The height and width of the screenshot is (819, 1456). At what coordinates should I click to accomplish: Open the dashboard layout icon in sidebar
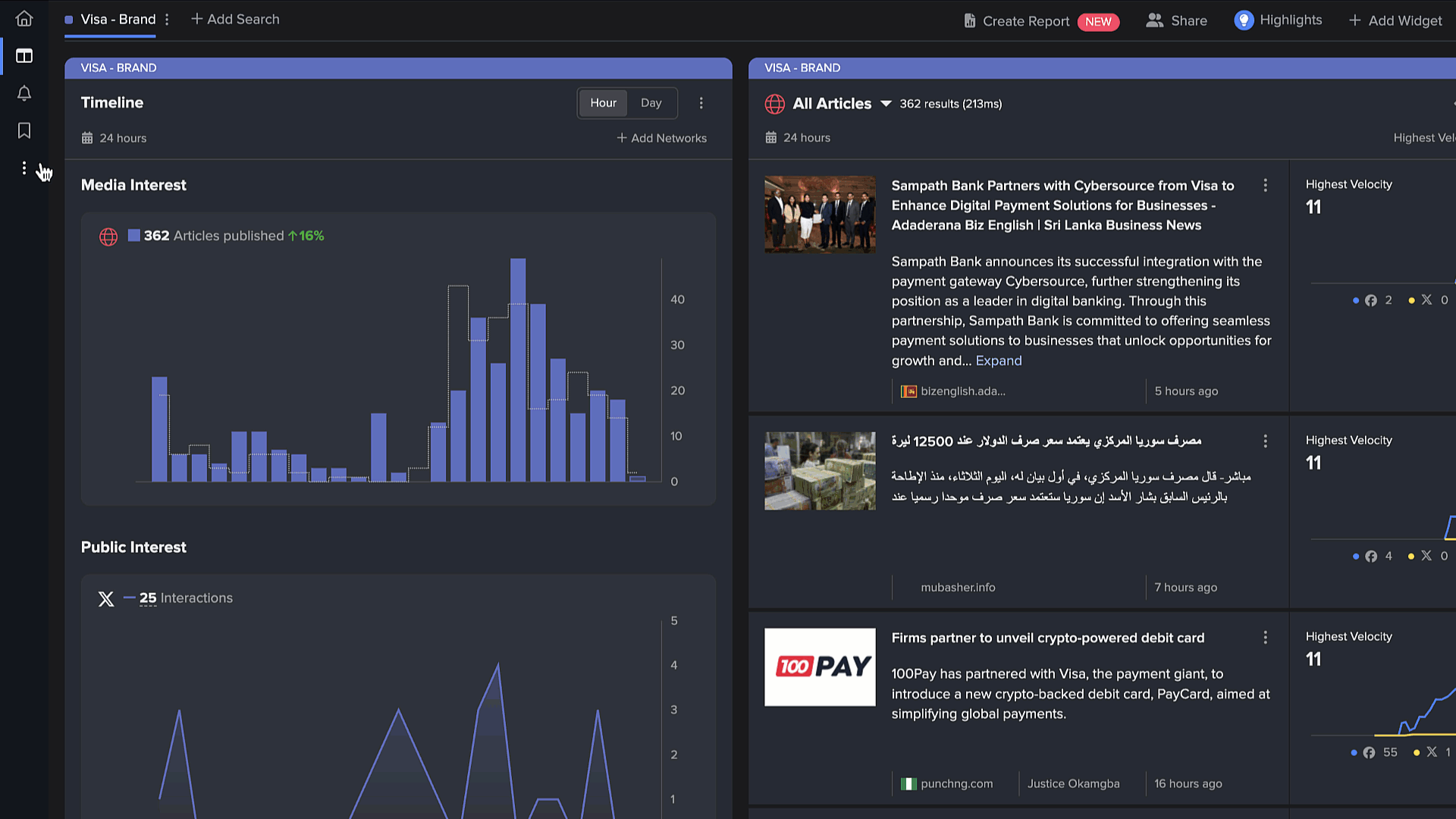pyautogui.click(x=24, y=56)
